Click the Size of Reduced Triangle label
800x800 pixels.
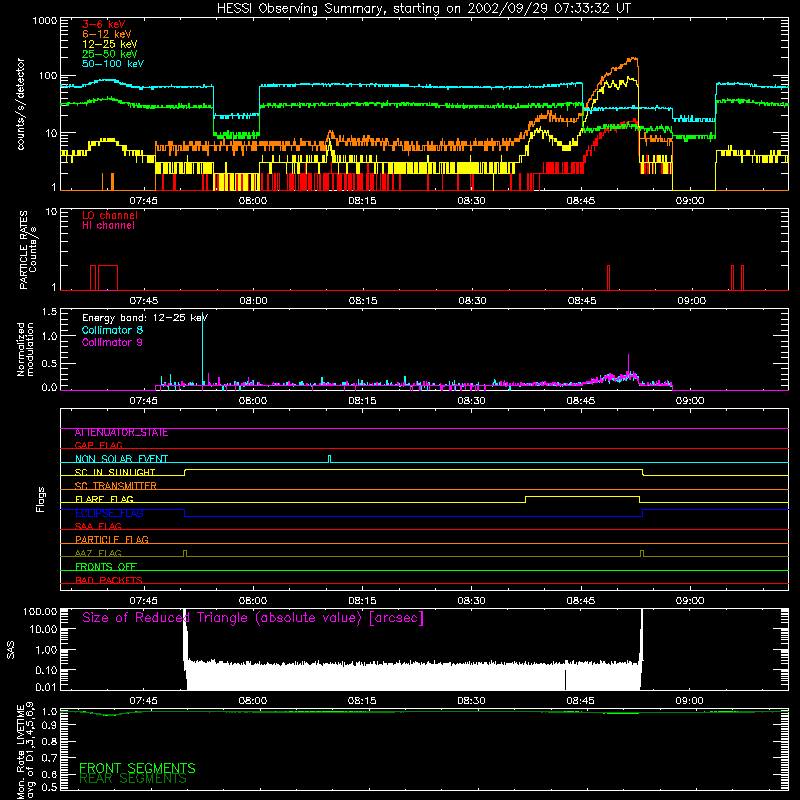(253, 618)
